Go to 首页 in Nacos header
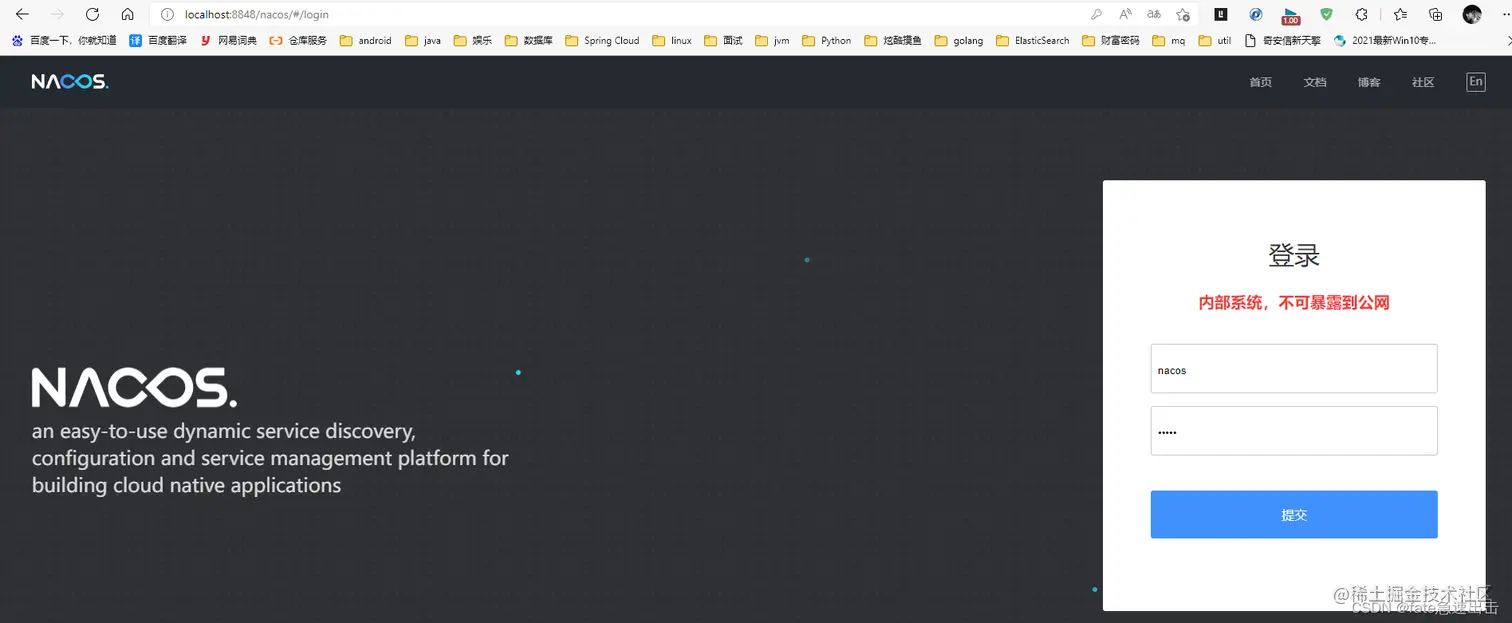This screenshot has height=623, width=1512. 1261,82
